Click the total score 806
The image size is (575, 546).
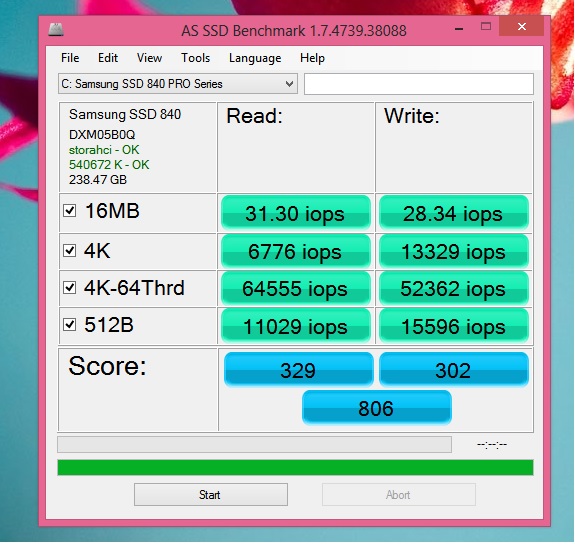coord(377,407)
